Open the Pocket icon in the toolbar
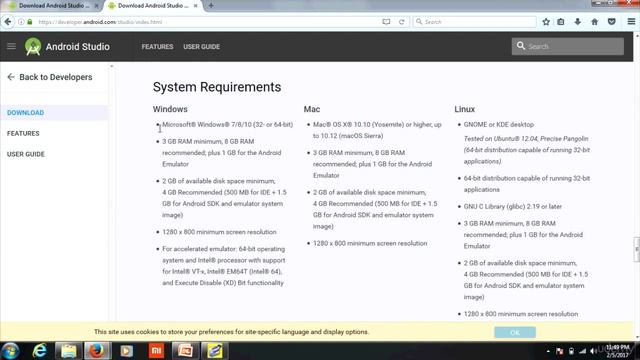 (x=611, y=22)
